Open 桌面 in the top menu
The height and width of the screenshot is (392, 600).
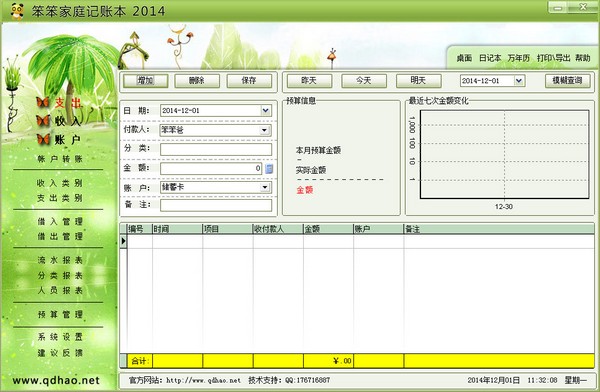(464, 58)
